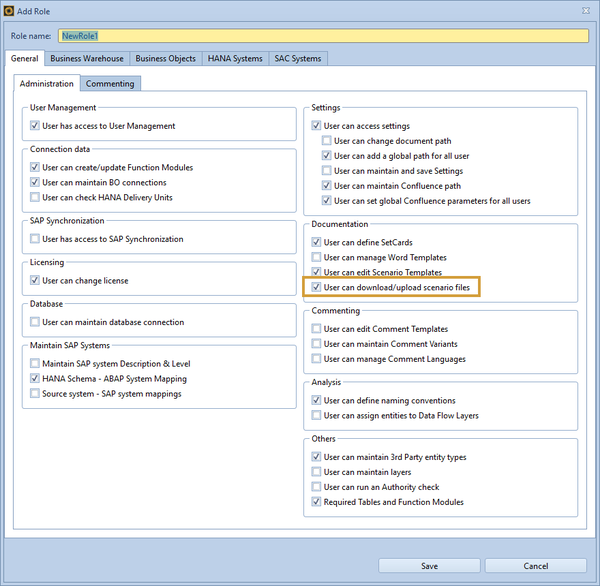Open the Business Objects tab
This screenshot has width=600, height=586.
tap(166, 59)
